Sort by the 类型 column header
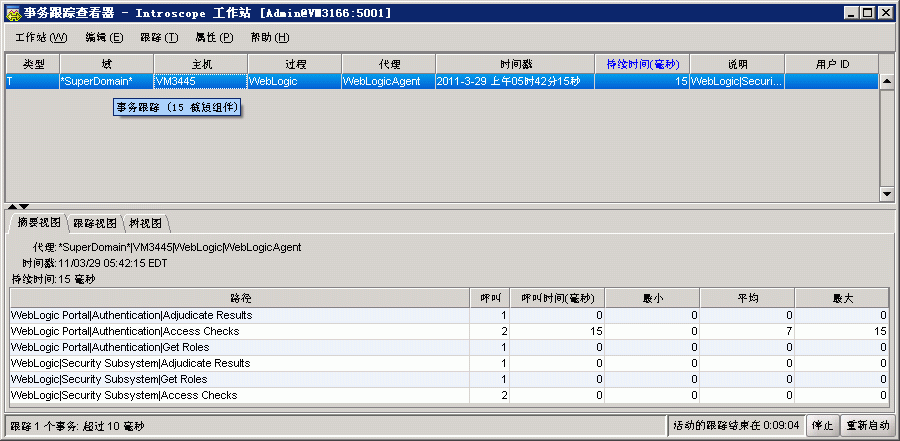Screen dimensions: 900x441 click(x=33, y=64)
